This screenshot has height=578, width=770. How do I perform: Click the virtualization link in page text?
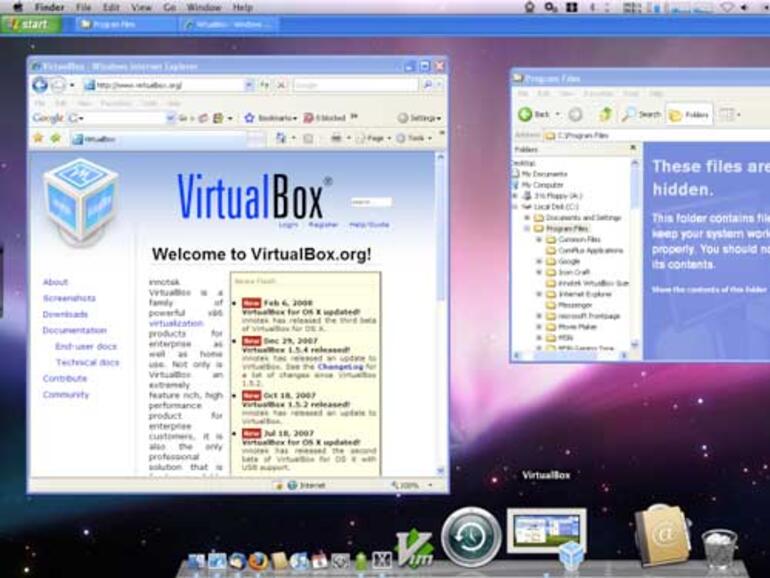point(176,323)
